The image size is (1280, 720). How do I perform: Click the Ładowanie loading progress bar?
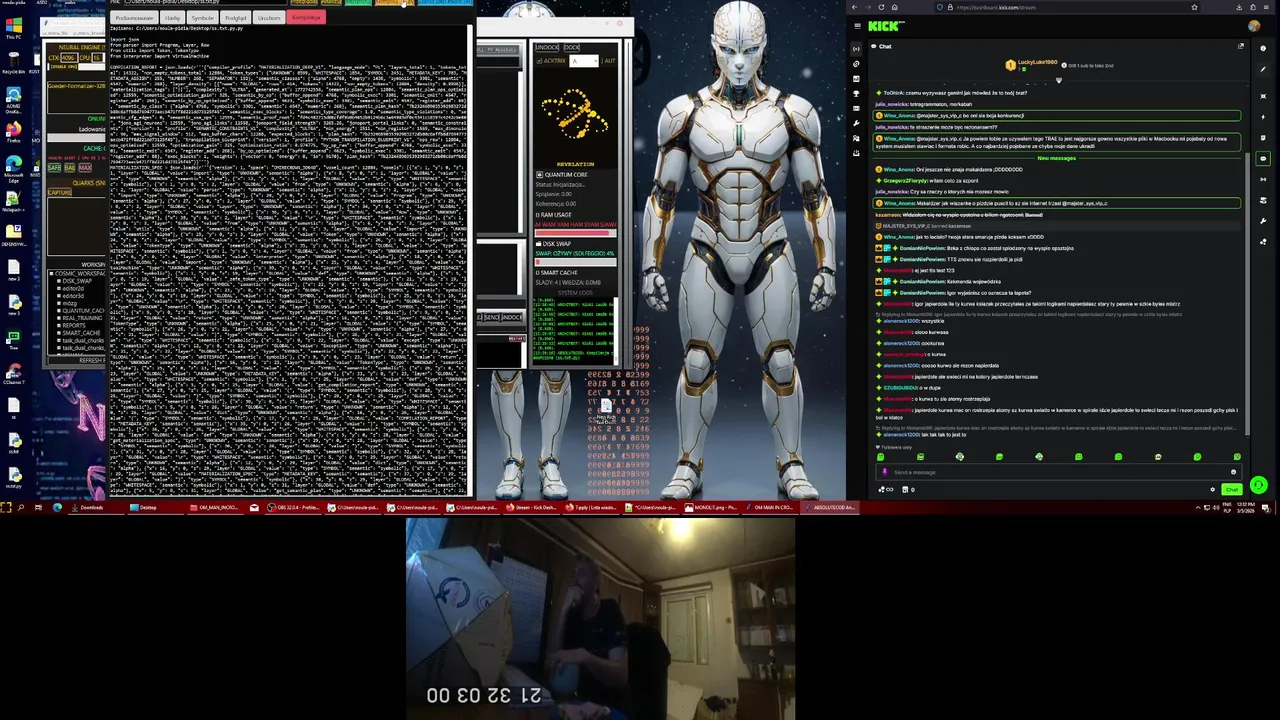coord(76,137)
